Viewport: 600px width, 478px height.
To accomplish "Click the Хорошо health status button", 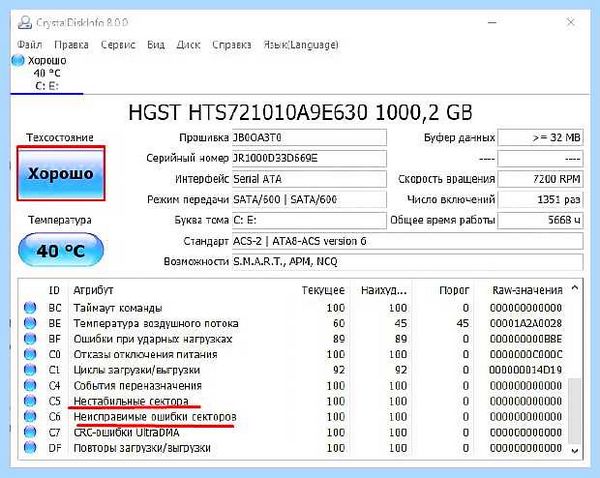I will tap(61, 173).
